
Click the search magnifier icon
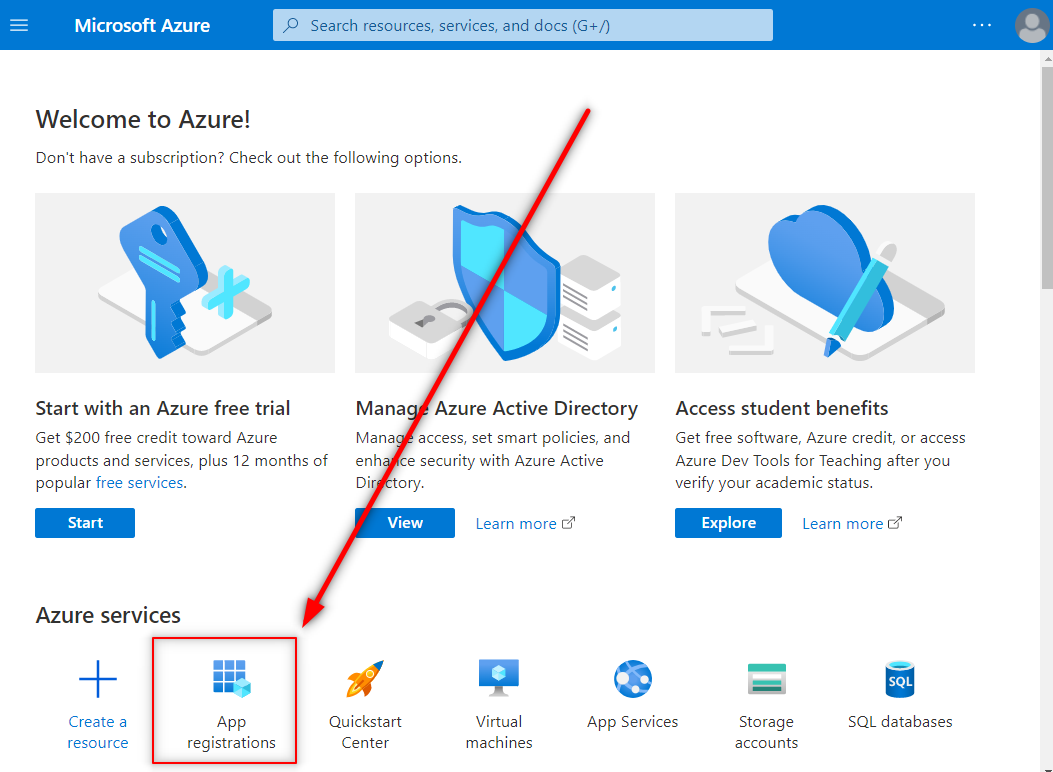(290, 25)
